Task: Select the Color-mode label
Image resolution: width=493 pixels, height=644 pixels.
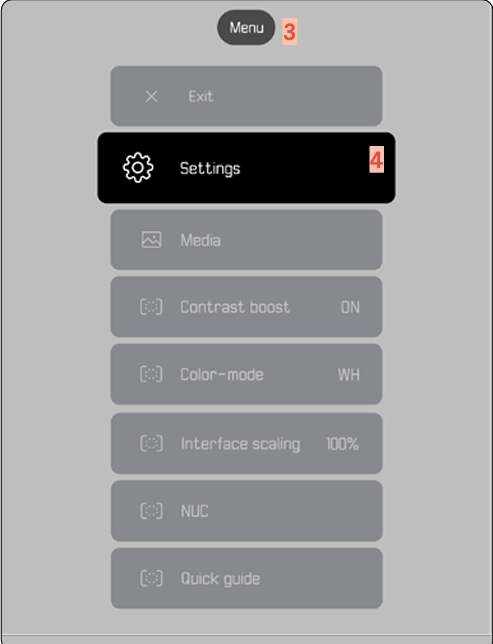Action: [222, 375]
